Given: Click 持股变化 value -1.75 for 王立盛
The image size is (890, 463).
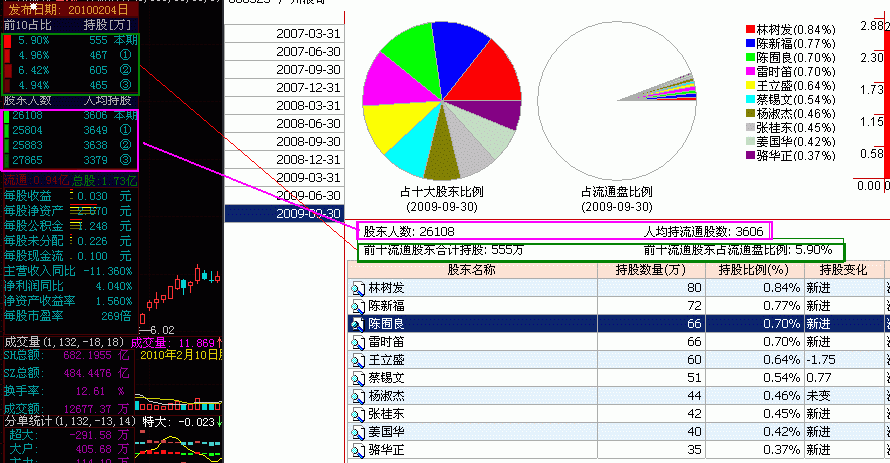Looking at the screenshot, I should (x=821, y=360).
